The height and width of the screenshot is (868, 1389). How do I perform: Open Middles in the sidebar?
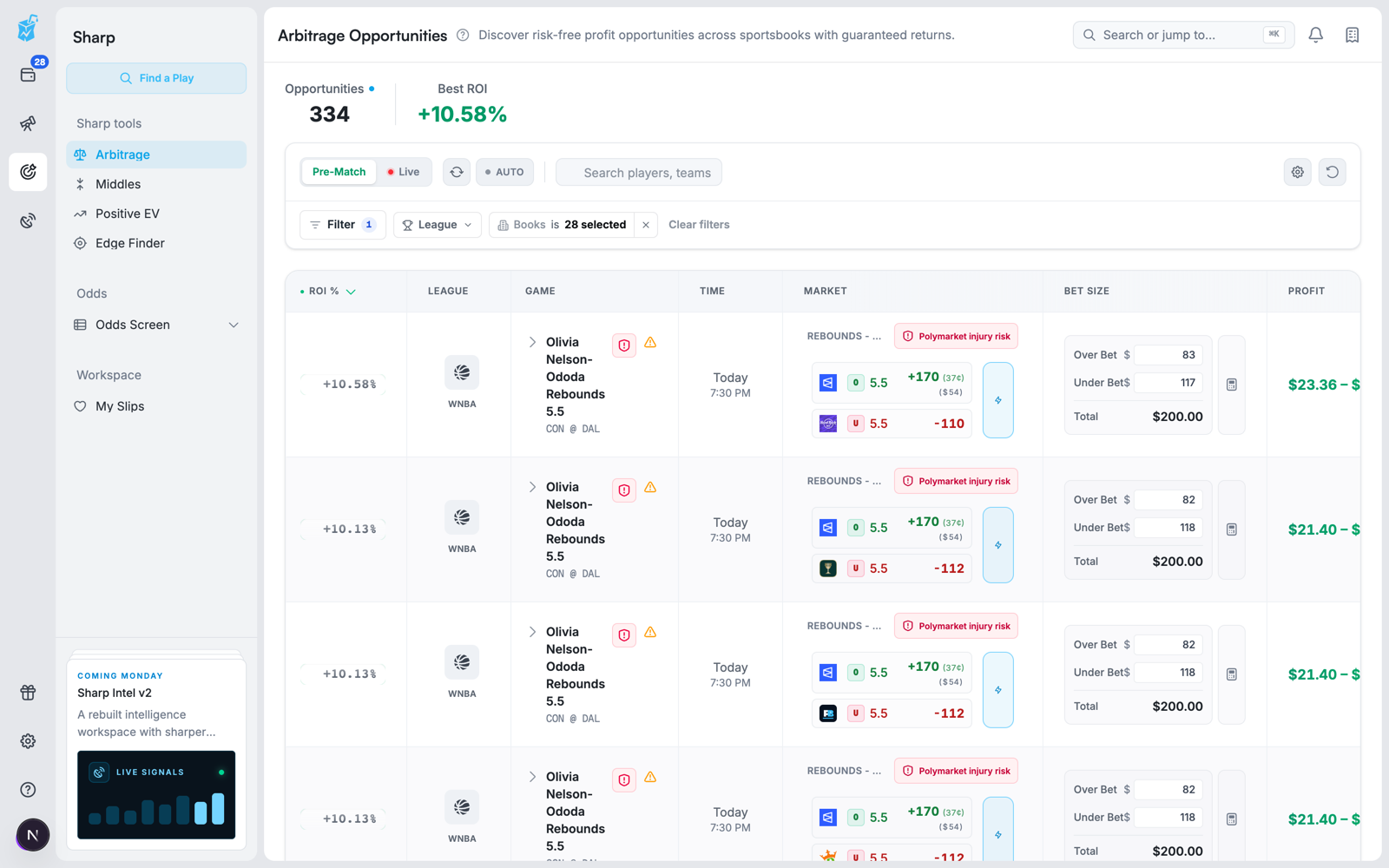tap(156, 184)
